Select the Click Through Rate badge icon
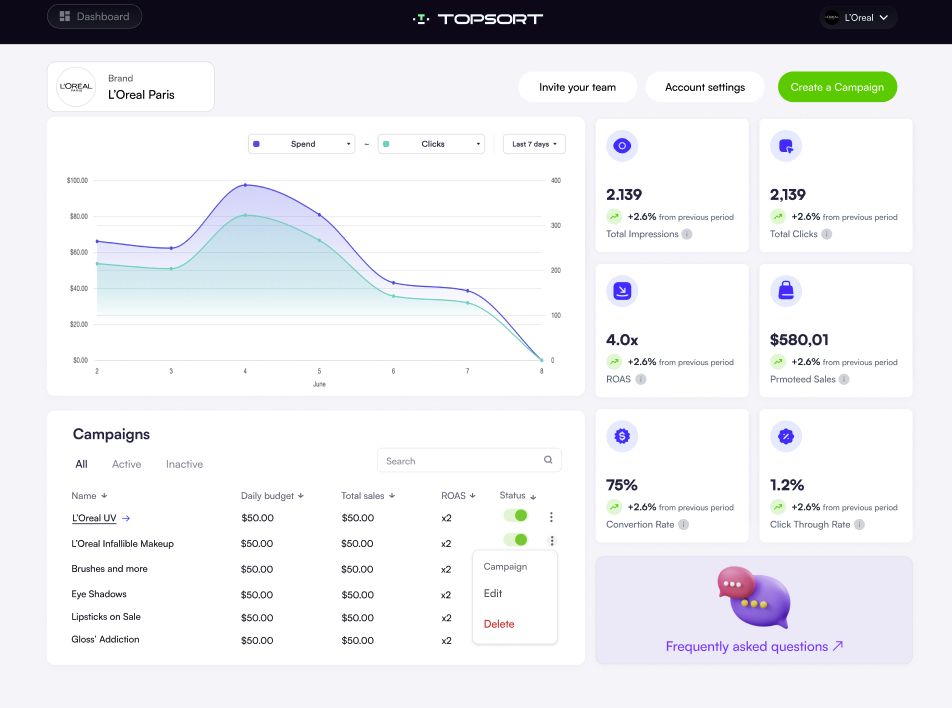The height and width of the screenshot is (708, 952). pyautogui.click(x=786, y=436)
